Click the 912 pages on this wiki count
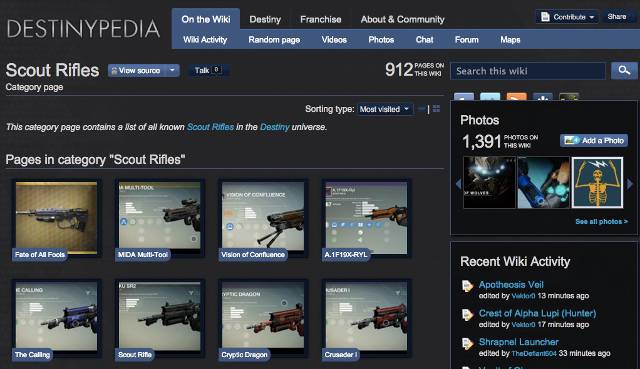The width and height of the screenshot is (640, 369). tap(414, 70)
